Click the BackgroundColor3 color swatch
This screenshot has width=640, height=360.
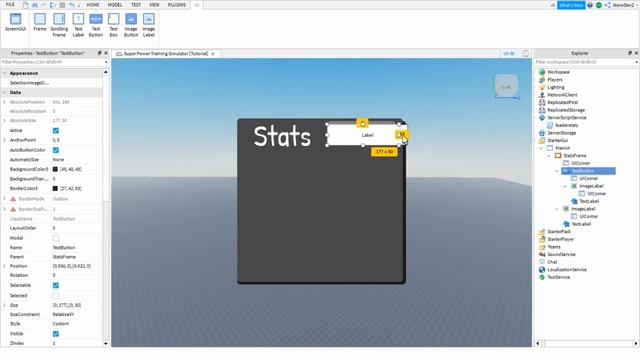coord(55,169)
